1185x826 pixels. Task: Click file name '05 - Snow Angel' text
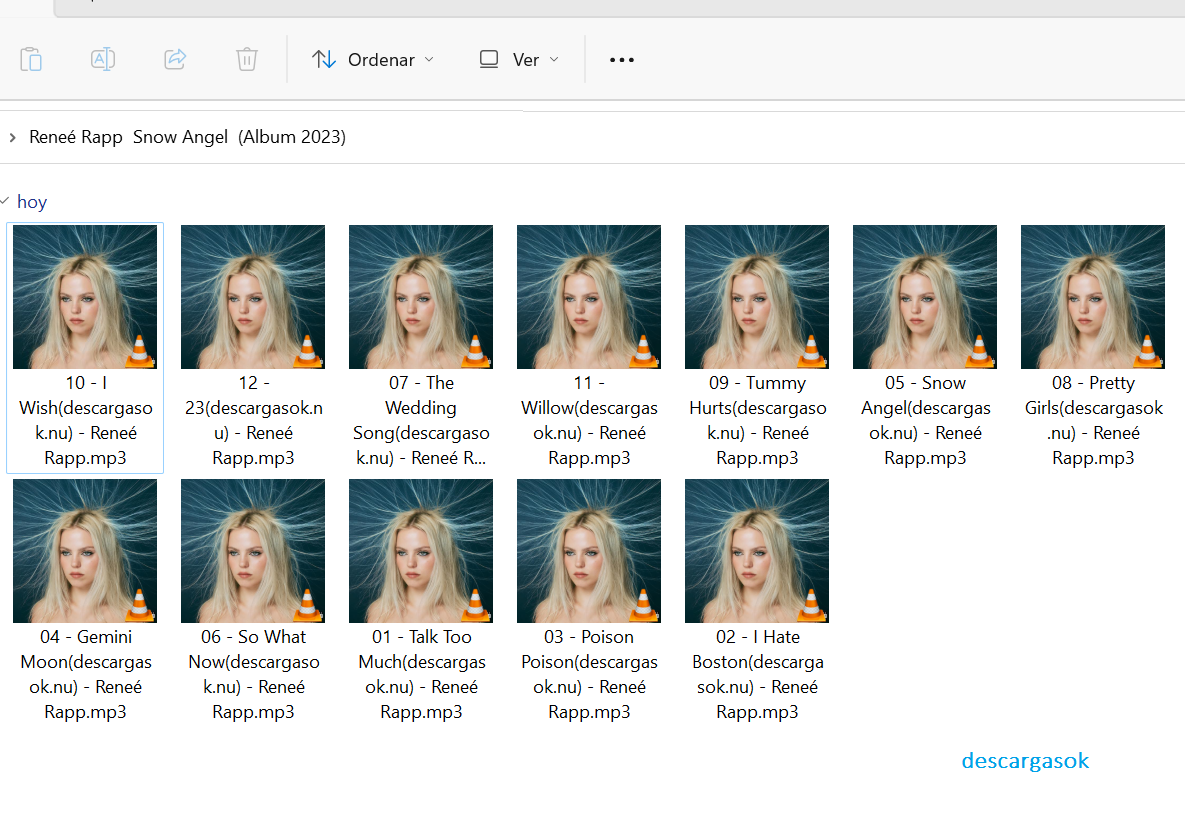pos(925,420)
